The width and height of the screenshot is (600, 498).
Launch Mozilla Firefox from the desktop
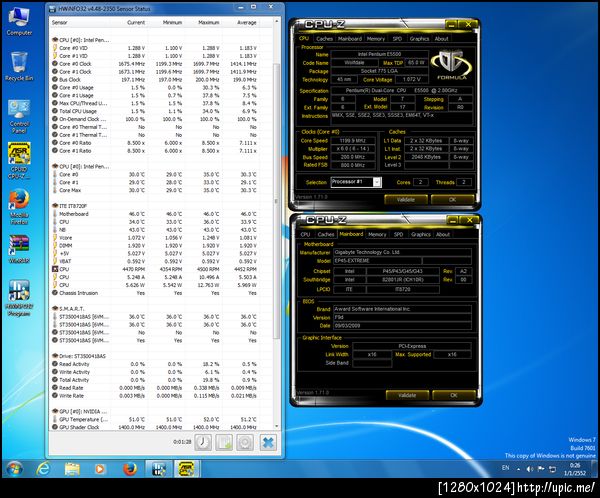point(19,207)
